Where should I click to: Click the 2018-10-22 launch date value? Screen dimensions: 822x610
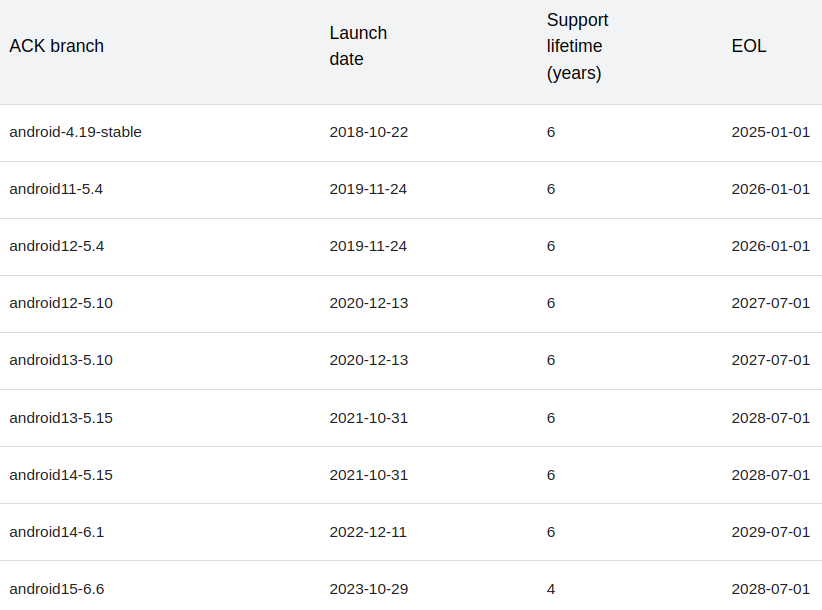tap(368, 132)
